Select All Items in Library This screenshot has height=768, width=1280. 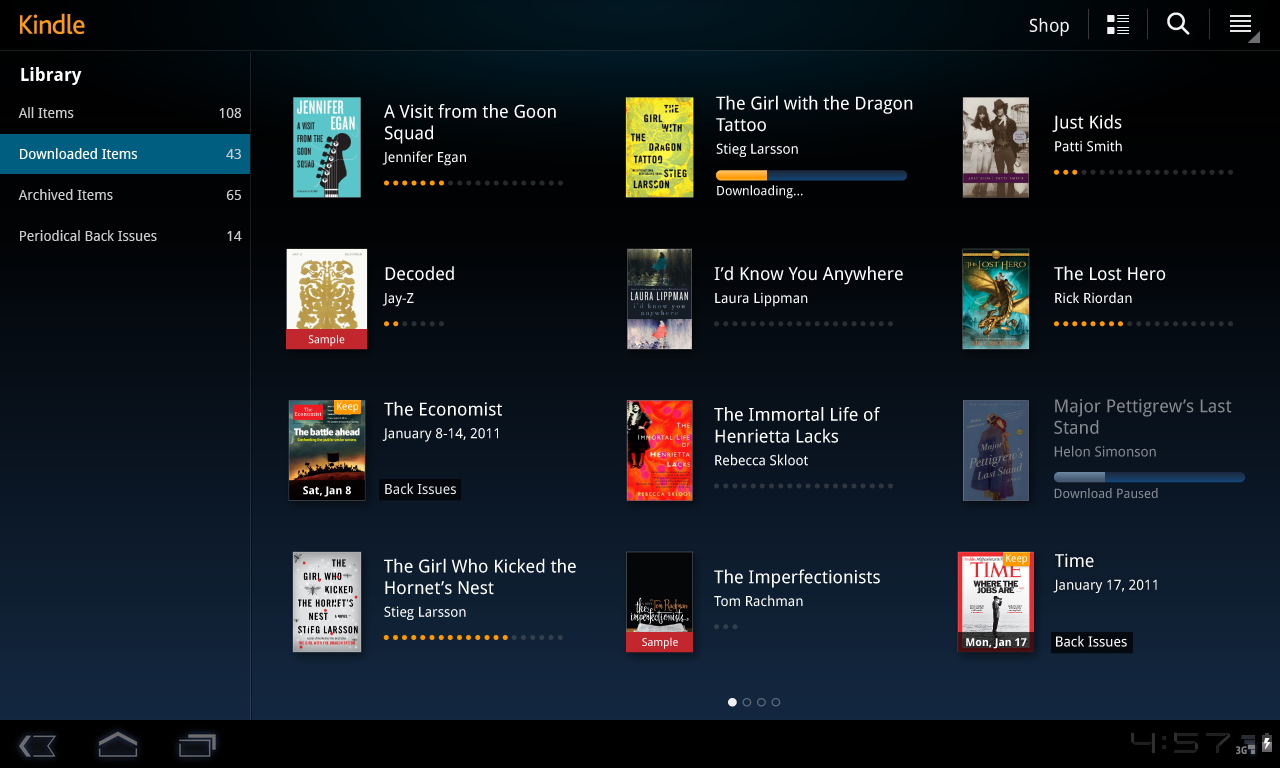pos(125,113)
